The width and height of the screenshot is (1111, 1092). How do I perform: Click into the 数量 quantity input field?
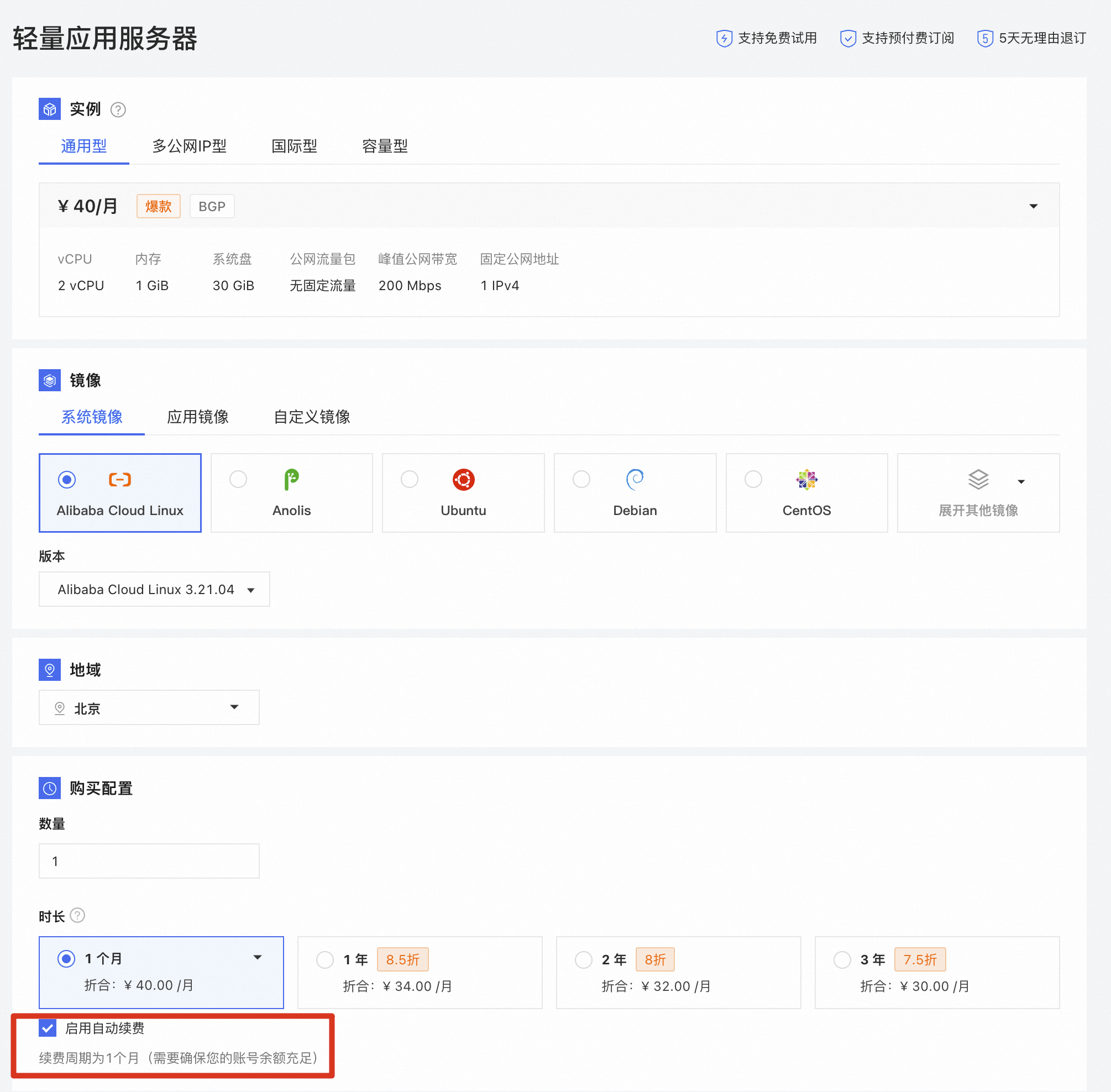tap(149, 861)
